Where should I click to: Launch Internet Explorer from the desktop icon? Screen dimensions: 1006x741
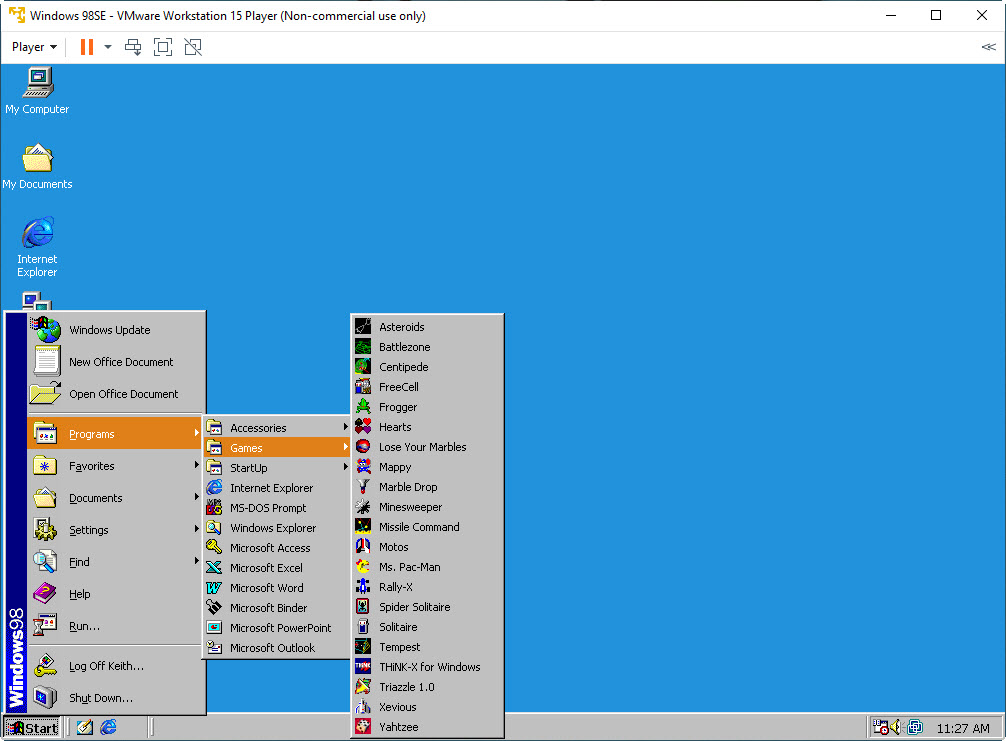pos(37,234)
